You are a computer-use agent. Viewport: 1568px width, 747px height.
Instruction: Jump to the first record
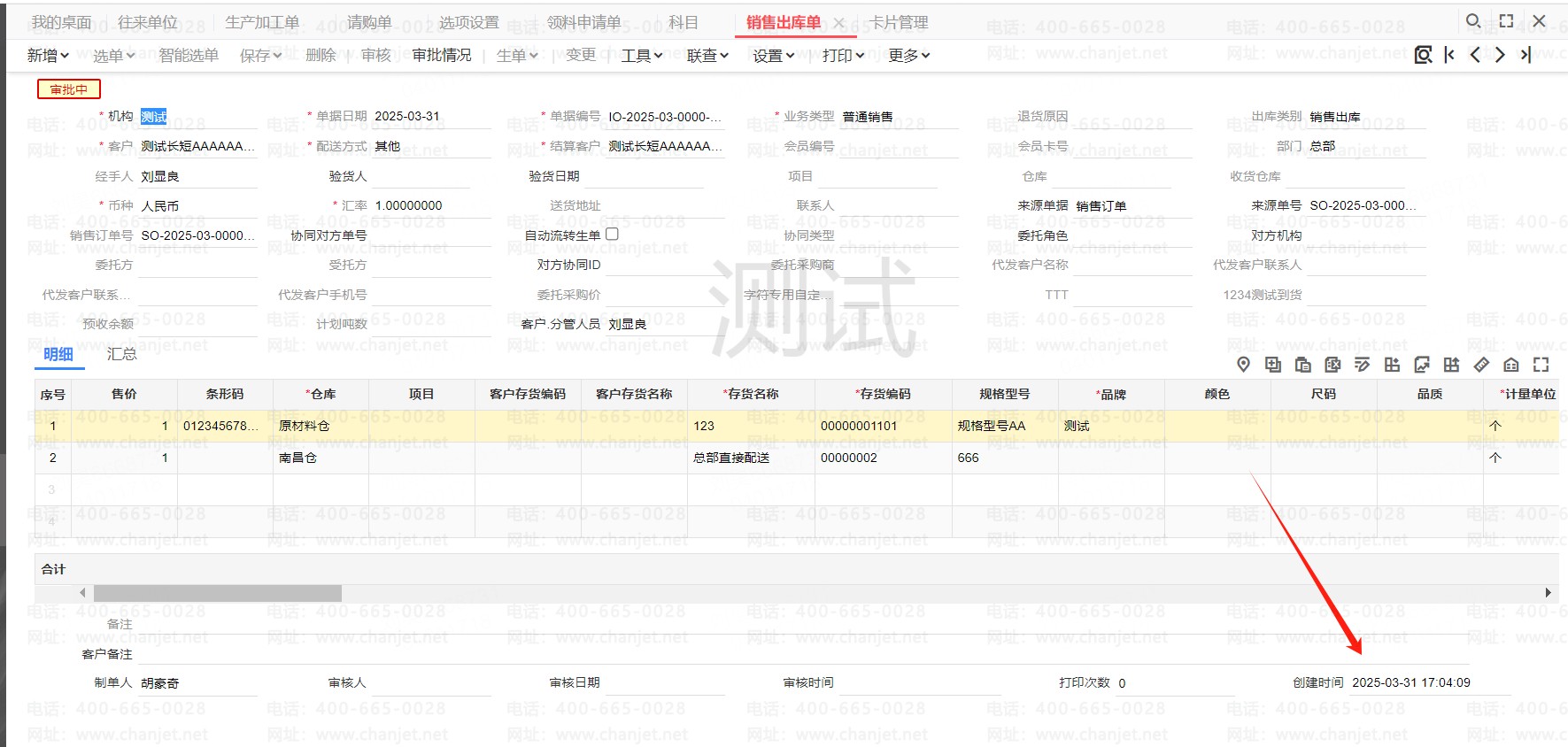click(x=1449, y=55)
